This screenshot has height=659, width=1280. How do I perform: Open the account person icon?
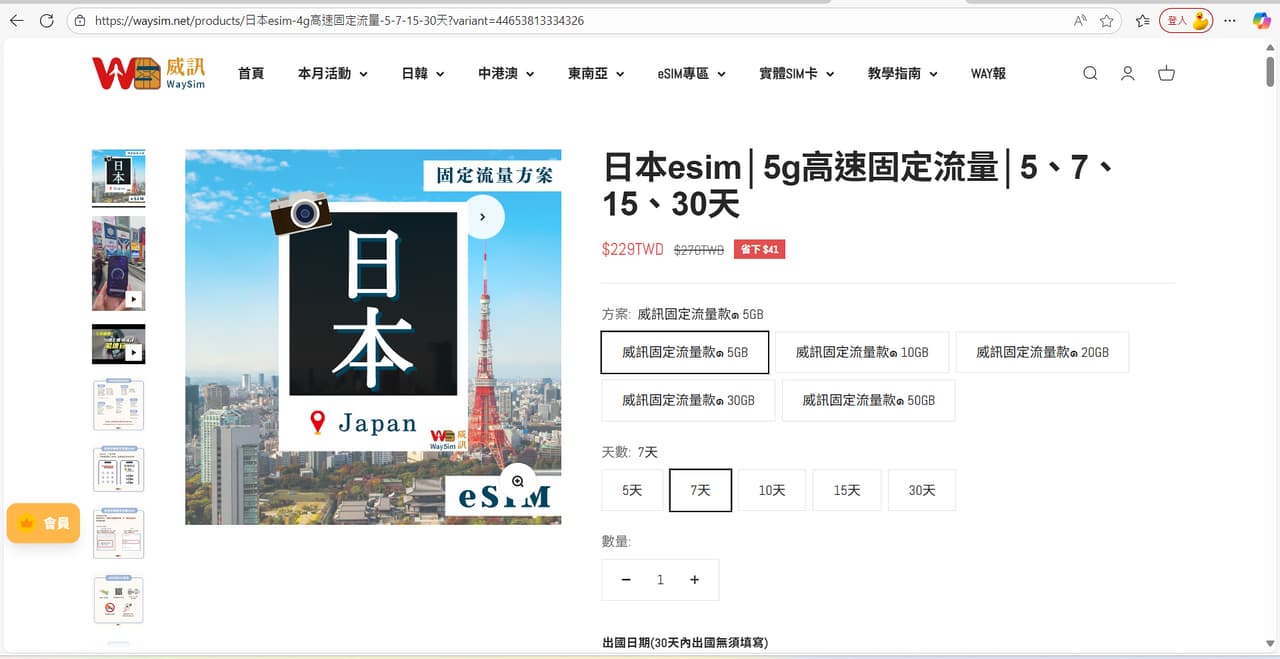(x=1128, y=73)
